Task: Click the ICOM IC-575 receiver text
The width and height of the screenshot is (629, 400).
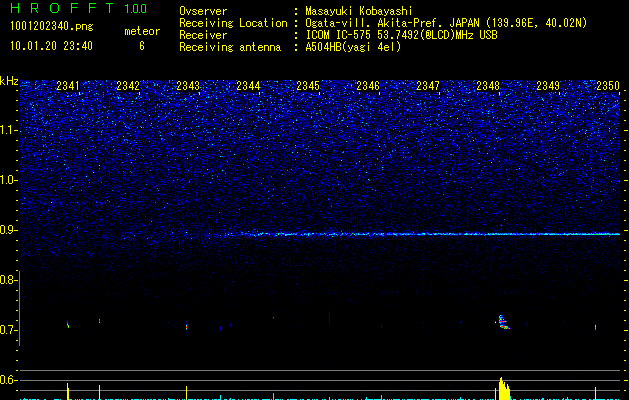Action: click(401, 35)
